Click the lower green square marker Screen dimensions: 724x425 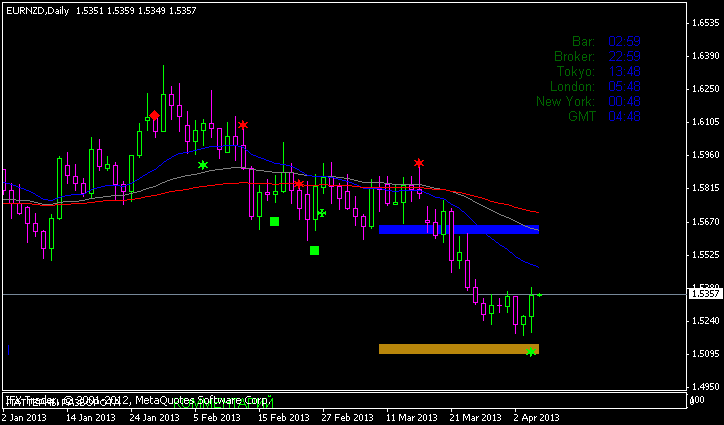pos(314,250)
